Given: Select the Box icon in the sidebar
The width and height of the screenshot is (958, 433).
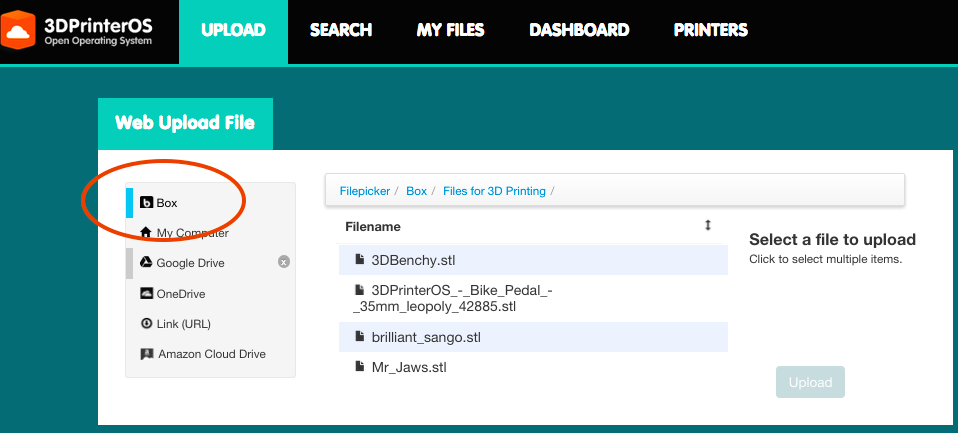Looking at the screenshot, I should pos(146,203).
